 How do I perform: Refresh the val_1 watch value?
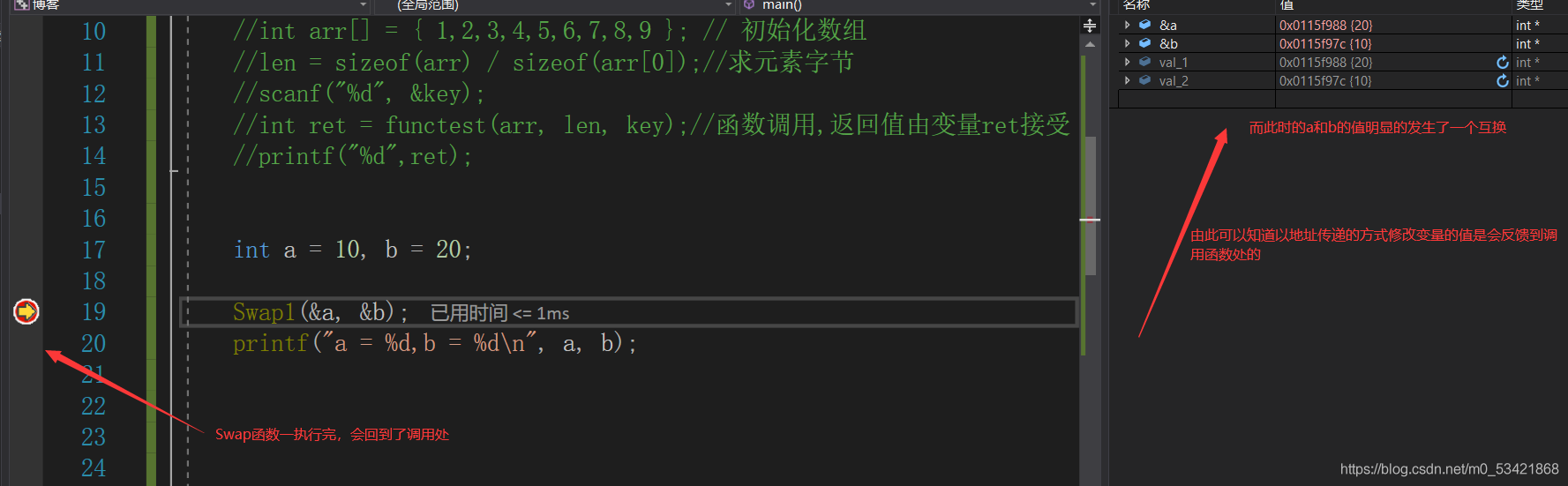(1503, 63)
